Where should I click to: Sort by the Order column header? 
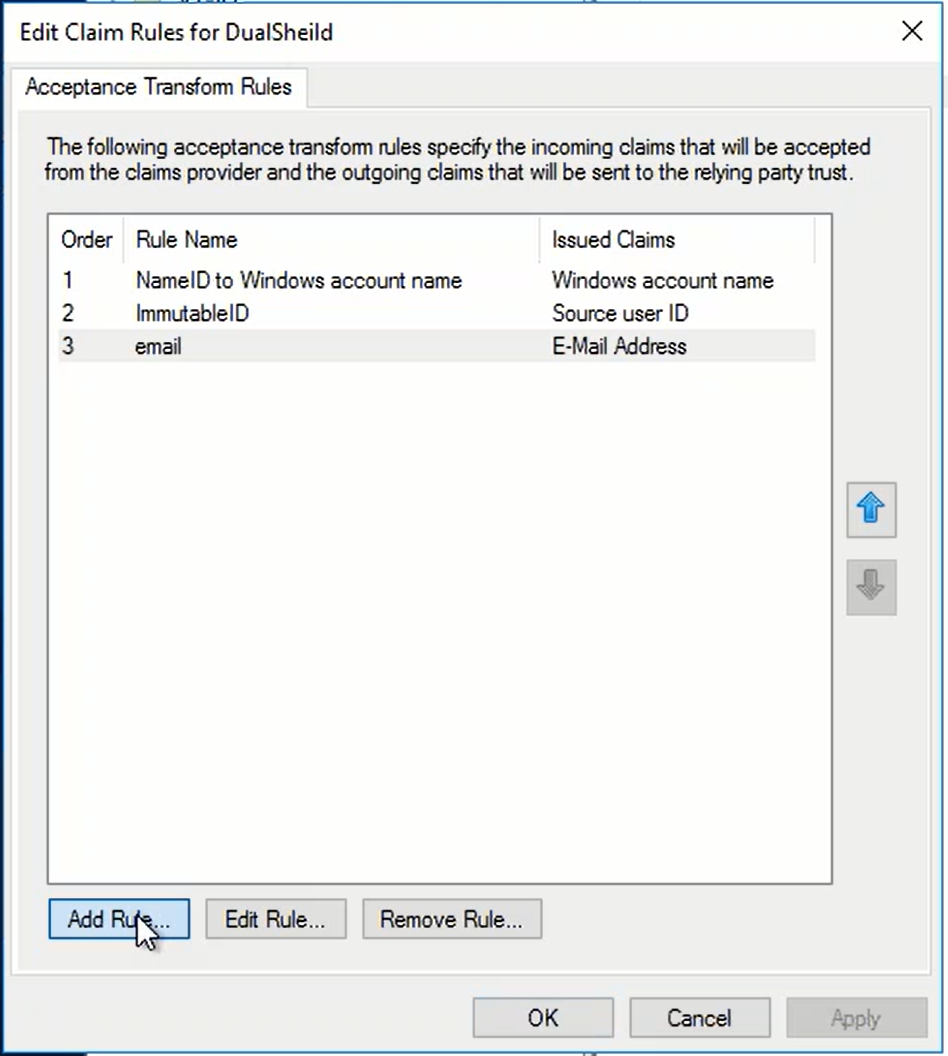tap(87, 240)
